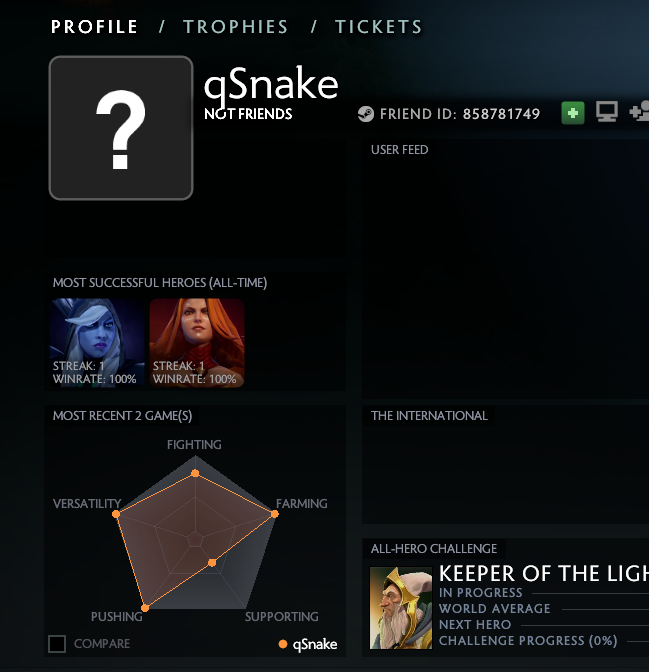Click the Fighting point on the radar chart
Viewport: 649px width, 672px height.
pyautogui.click(x=195, y=473)
